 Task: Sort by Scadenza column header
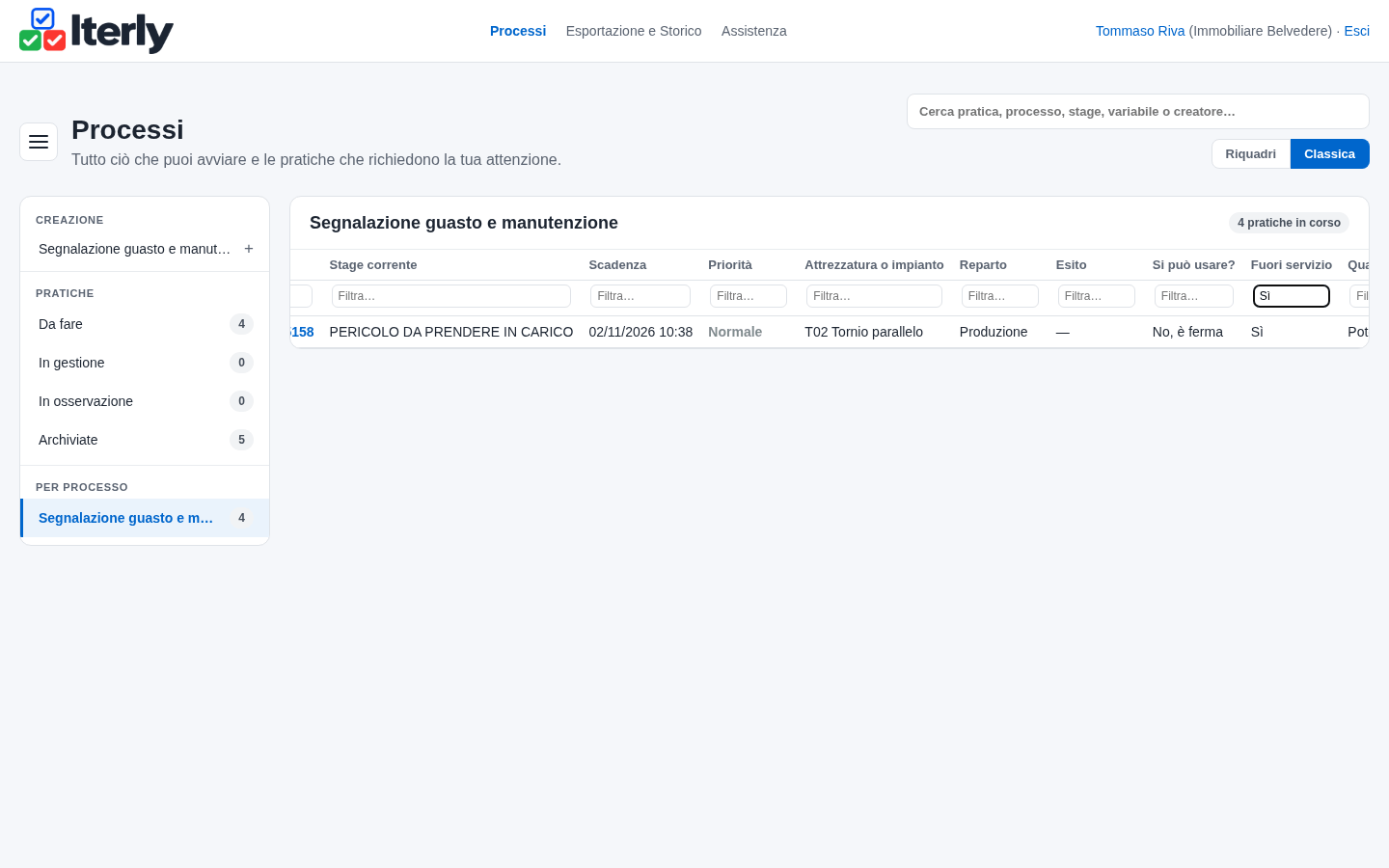click(x=617, y=265)
